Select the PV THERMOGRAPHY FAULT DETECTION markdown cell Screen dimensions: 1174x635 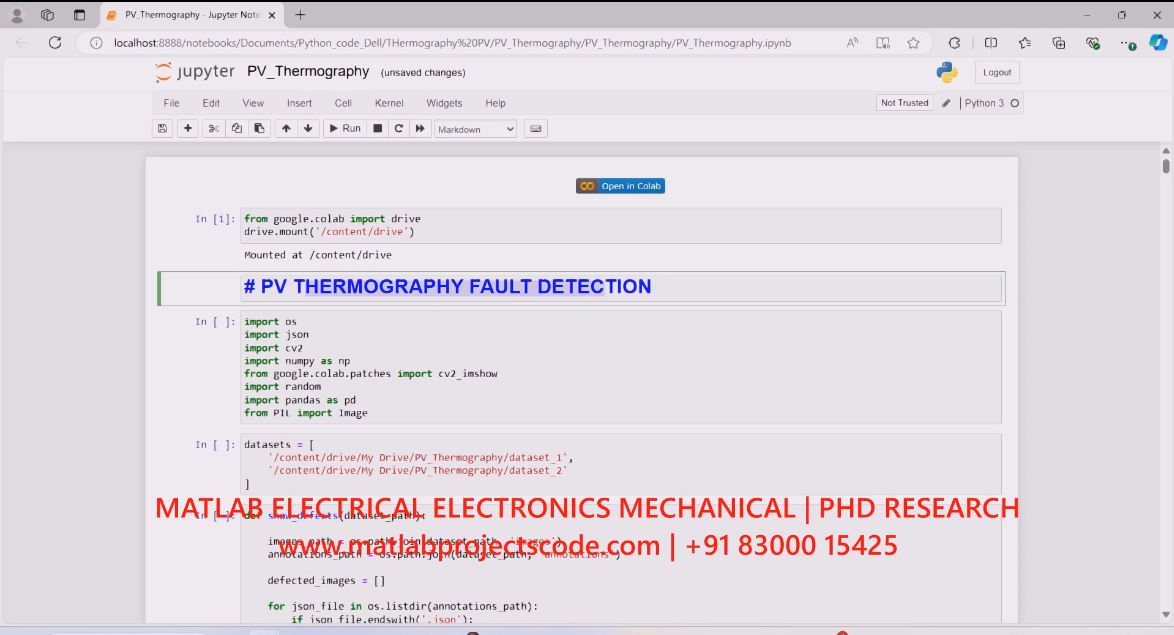581,288
